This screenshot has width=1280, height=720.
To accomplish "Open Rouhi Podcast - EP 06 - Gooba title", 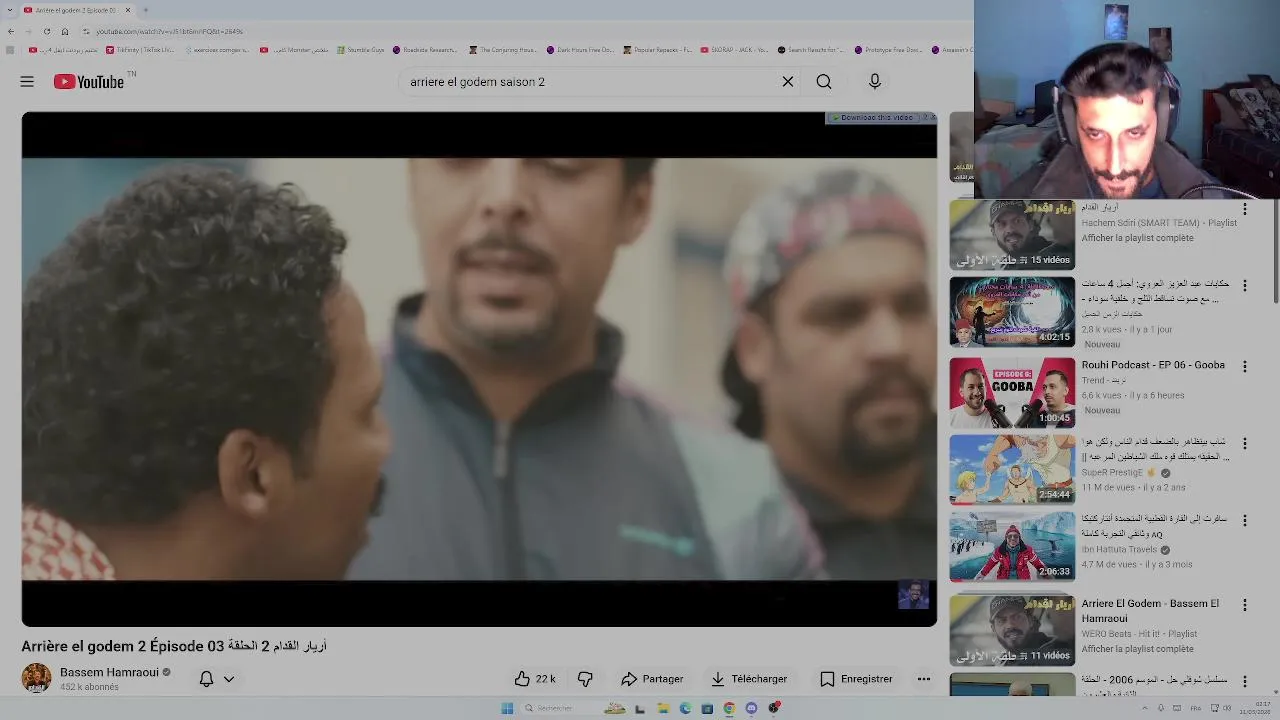I will [1153, 365].
